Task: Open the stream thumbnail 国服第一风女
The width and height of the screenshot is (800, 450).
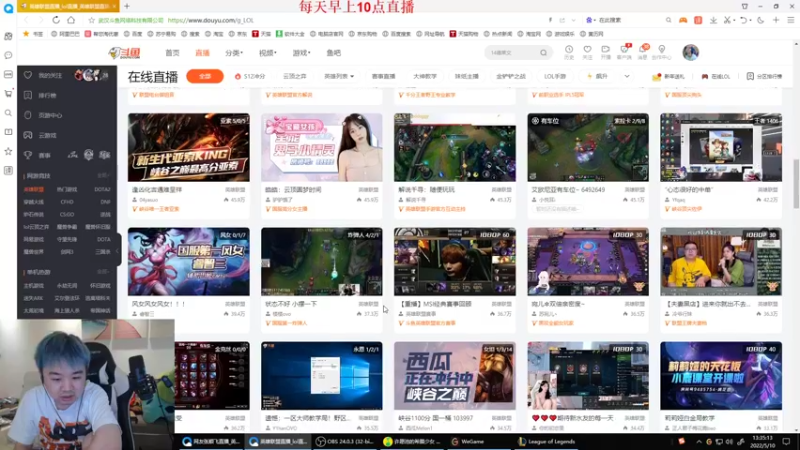Action: (189, 262)
